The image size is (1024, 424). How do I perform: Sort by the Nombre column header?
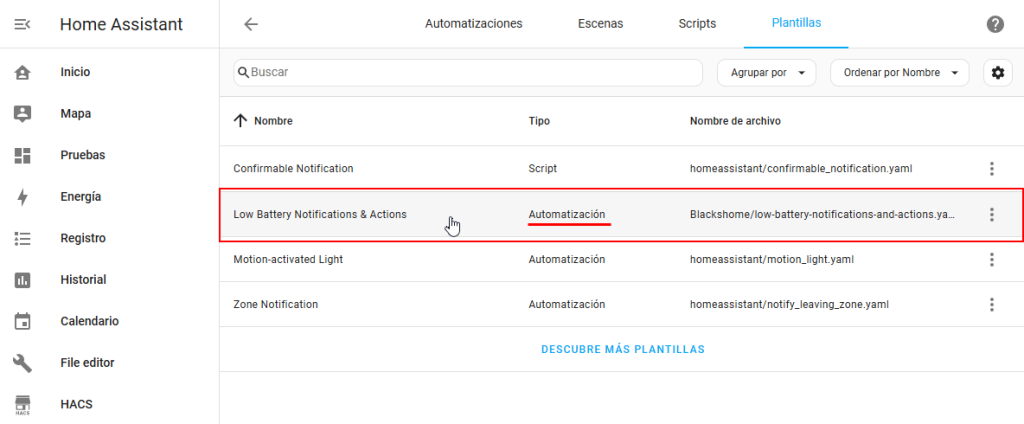click(x=272, y=121)
